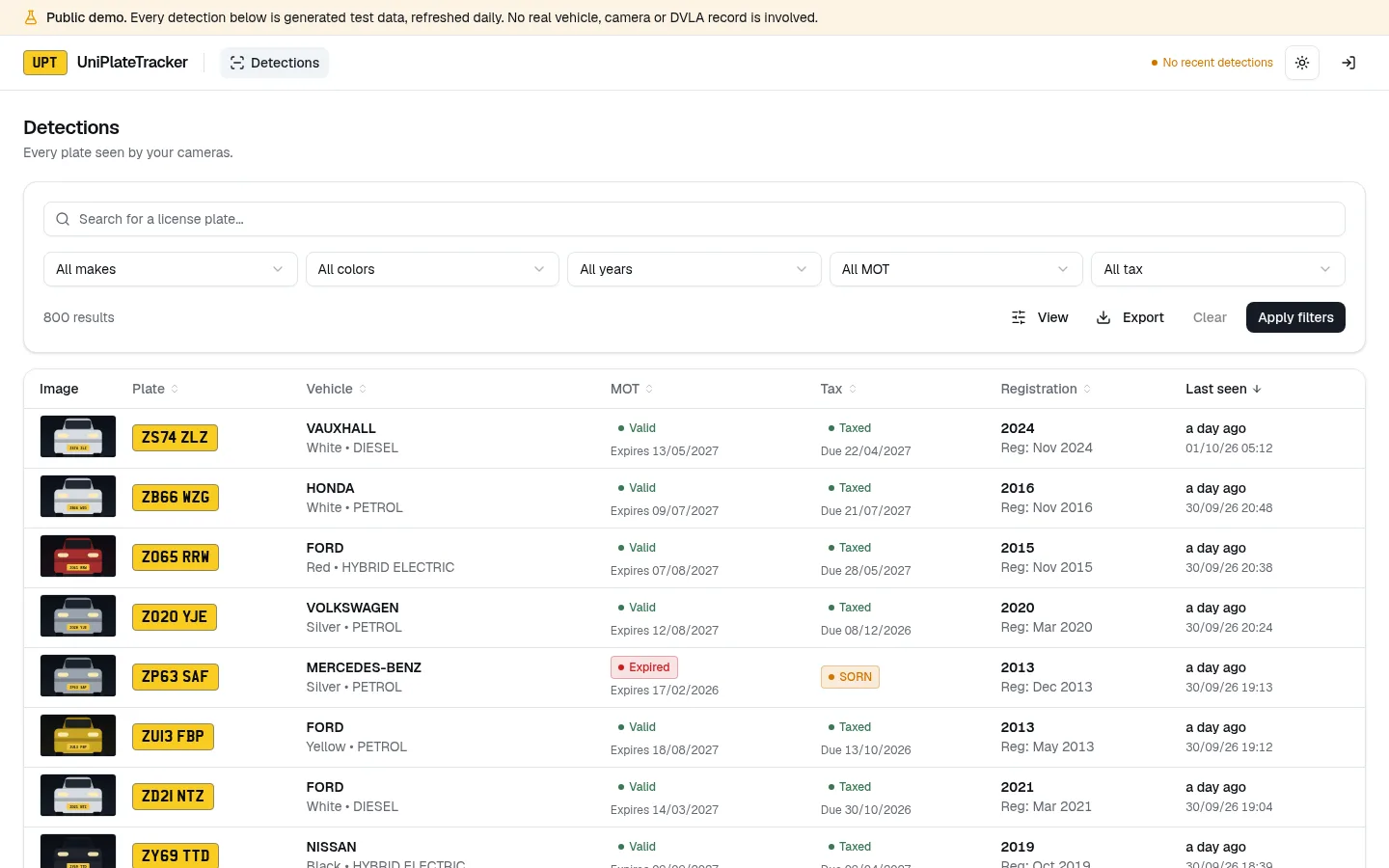Export the detection results
Image resolution: width=1389 pixels, height=868 pixels.
[x=1130, y=317]
